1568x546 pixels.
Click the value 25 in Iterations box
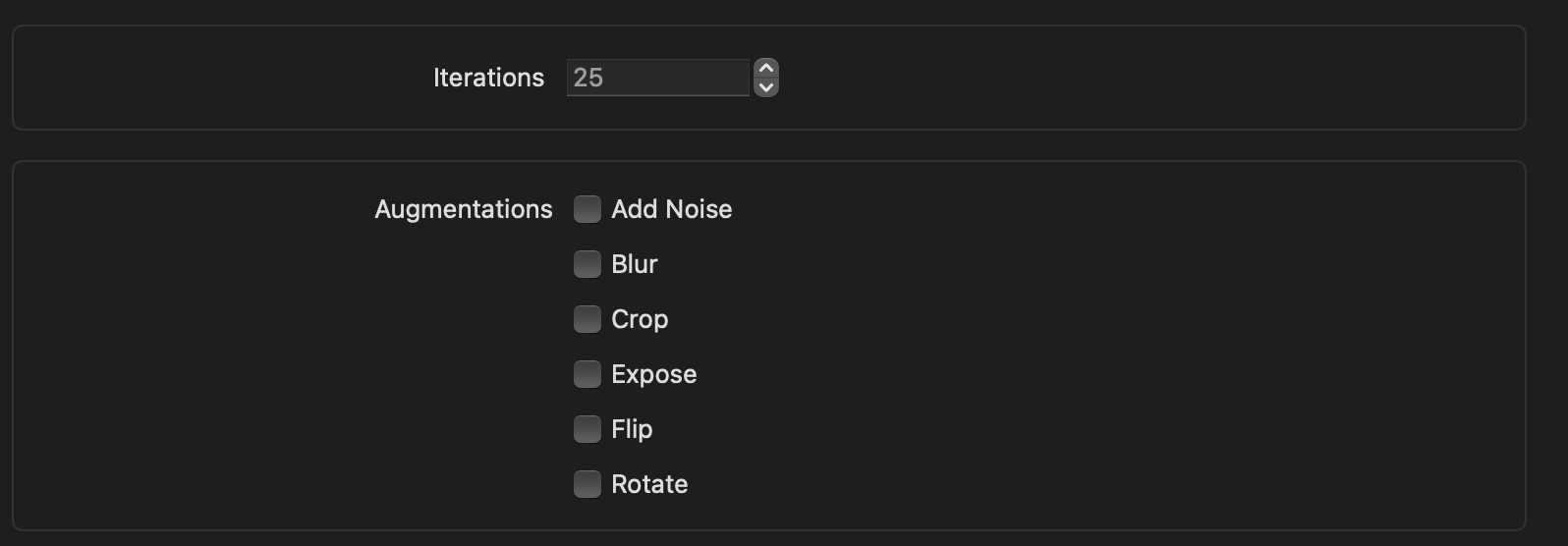(x=588, y=78)
